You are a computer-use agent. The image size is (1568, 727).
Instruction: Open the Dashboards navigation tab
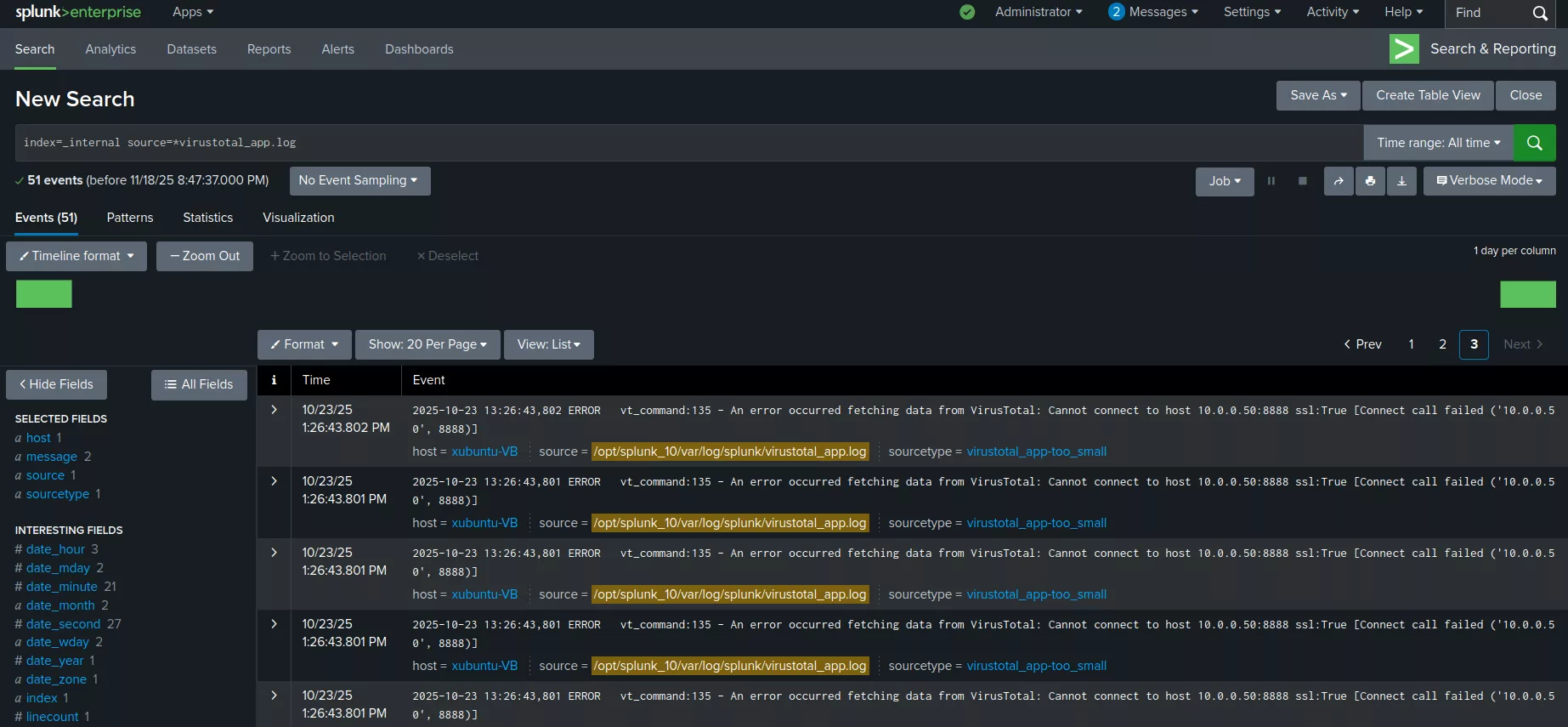point(419,49)
